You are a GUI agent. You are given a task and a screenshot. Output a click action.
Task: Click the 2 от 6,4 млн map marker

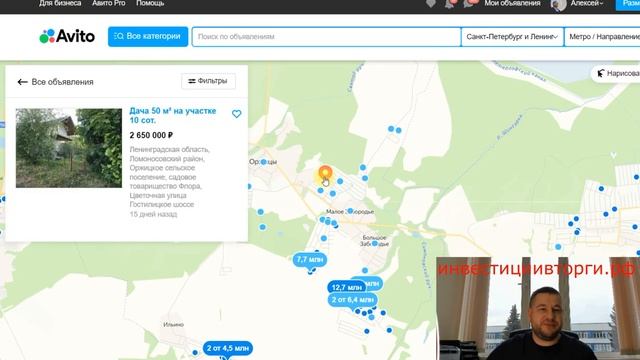353,300
